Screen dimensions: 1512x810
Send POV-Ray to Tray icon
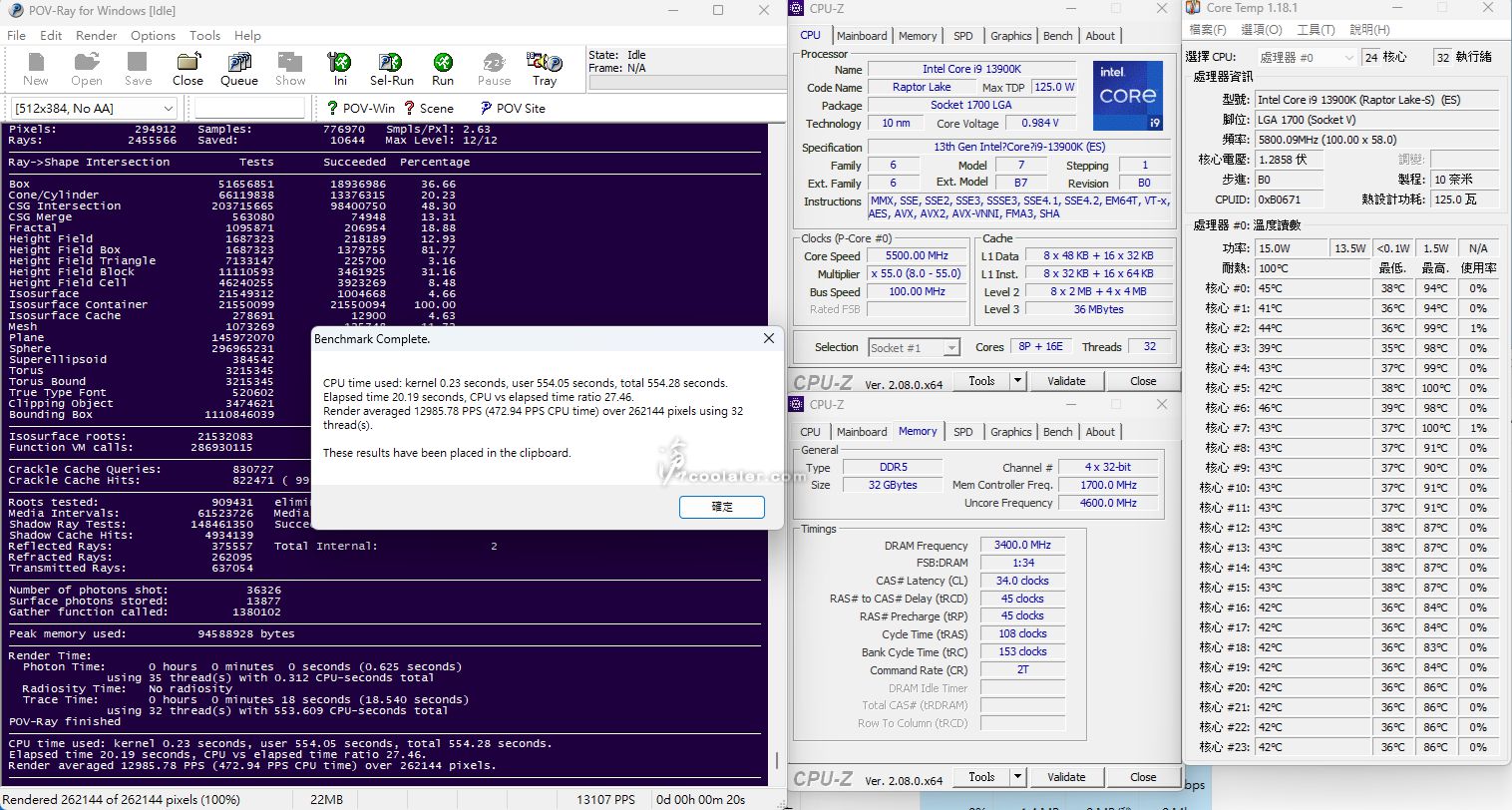point(545,69)
